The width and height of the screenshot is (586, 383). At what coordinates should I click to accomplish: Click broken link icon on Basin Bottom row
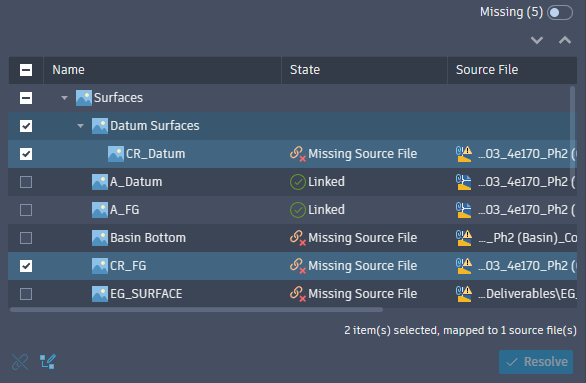pyautogui.click(x=298, y=238)
